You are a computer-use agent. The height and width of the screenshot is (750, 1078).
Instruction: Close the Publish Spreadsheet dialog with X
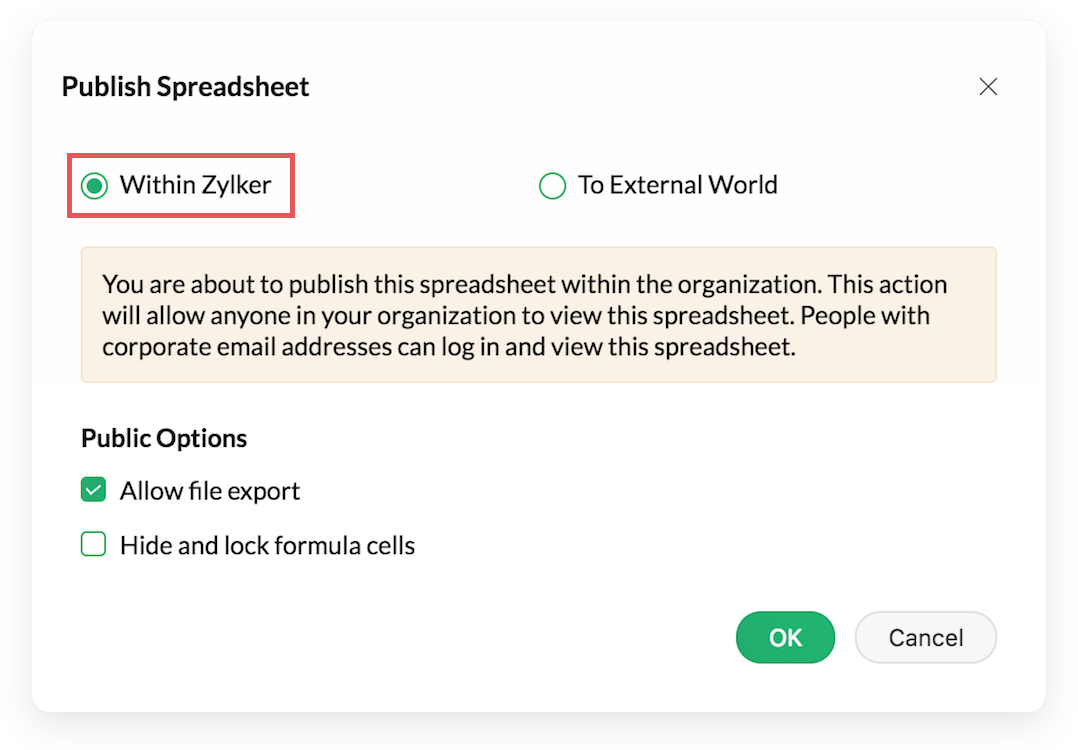tap(988, 87)
